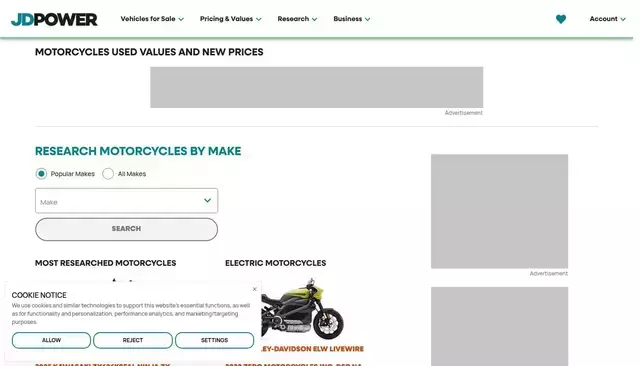Click the right sidebar advertisement box
This screenshot has width=640, height=366.
(x=500, y=211)
